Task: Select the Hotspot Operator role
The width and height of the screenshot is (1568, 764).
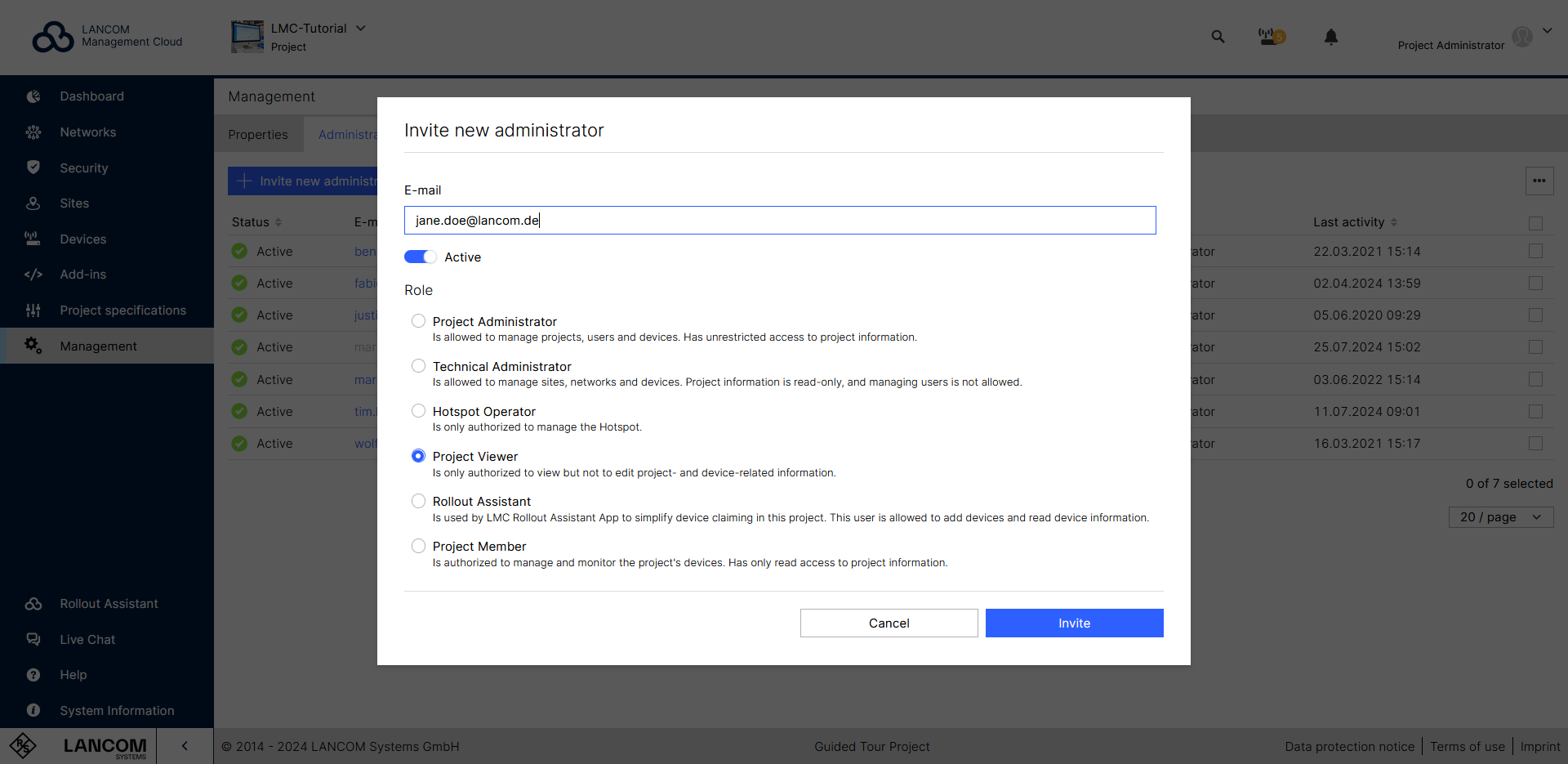Action: 418,411
